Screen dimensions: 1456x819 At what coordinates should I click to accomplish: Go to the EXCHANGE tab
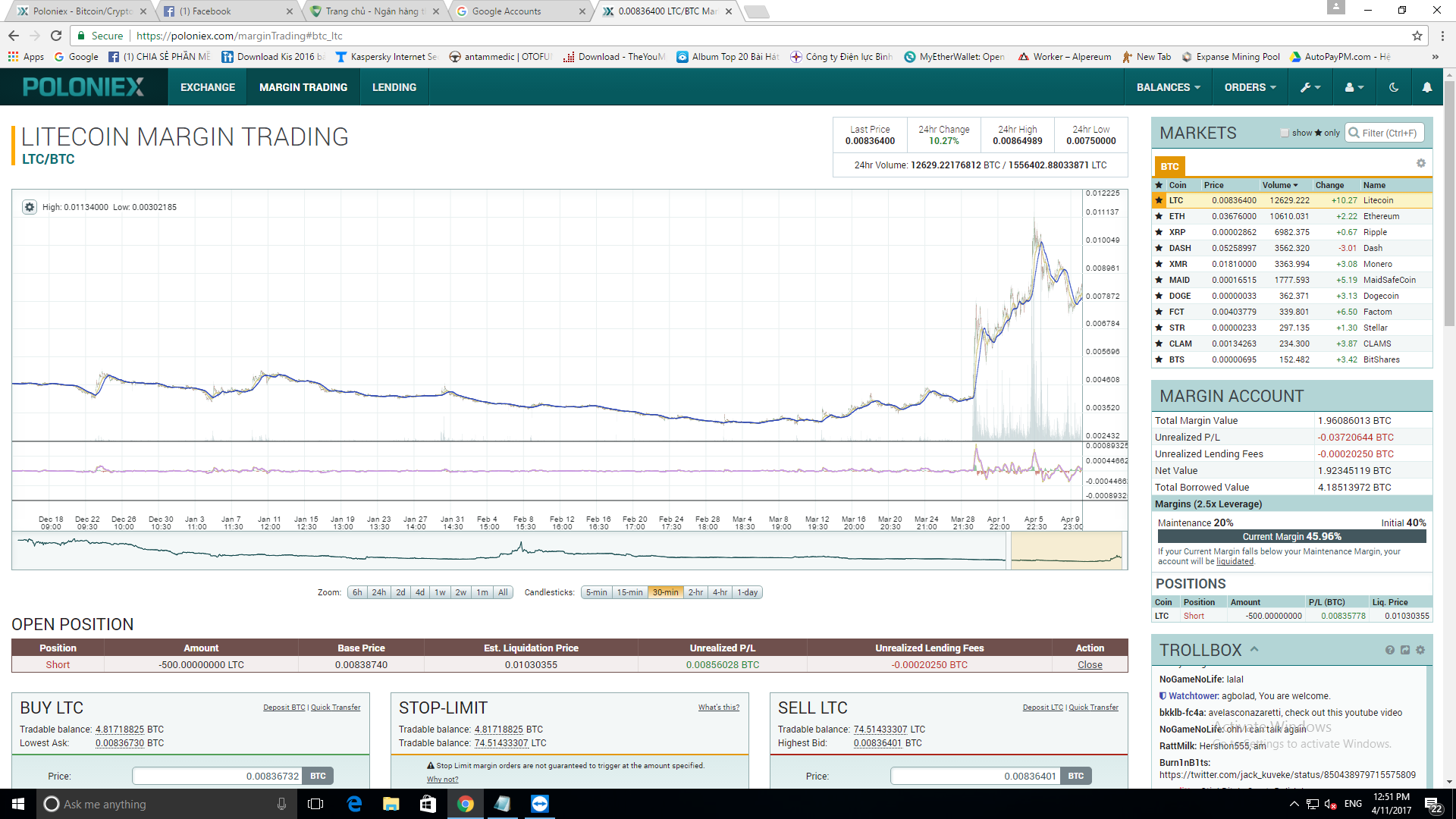tap(207, 87)
